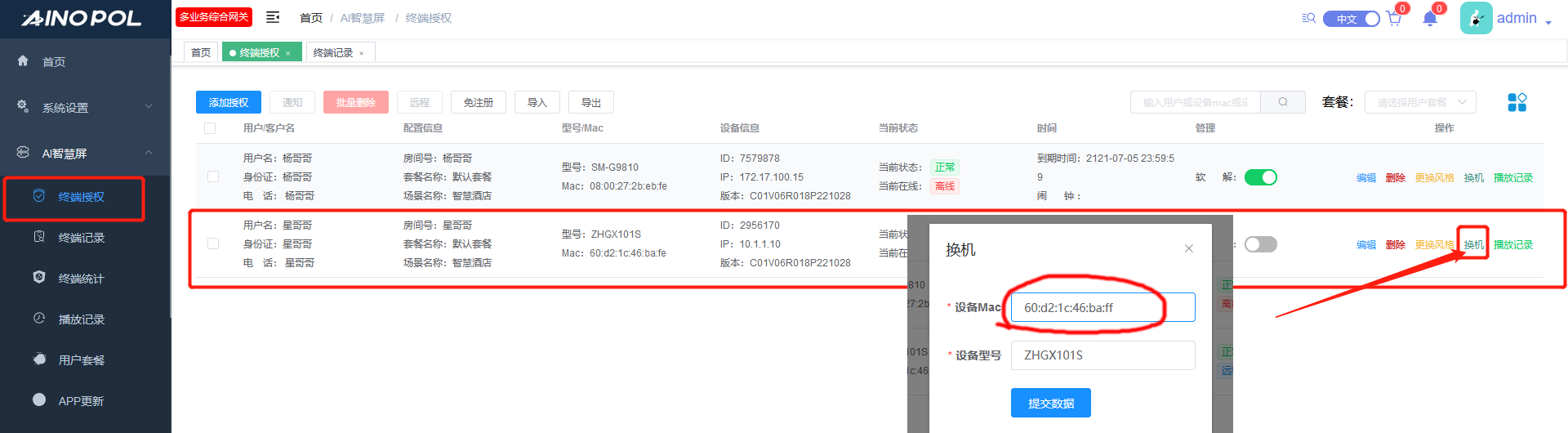Open the 套餐 package dropdown
This screenshot has height=433, width=1568.
(x=1419, y=102)
